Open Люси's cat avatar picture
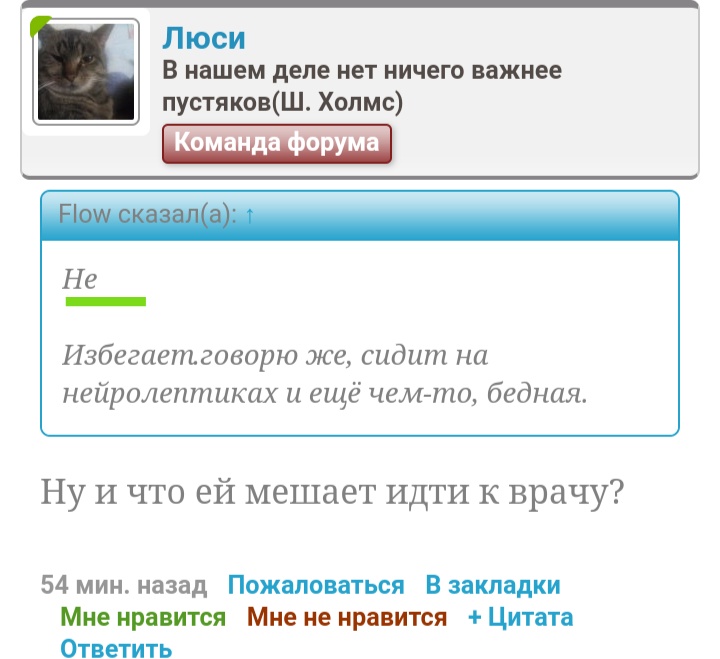The width and height of the screenshot is (720, 659). coord(86,72)
